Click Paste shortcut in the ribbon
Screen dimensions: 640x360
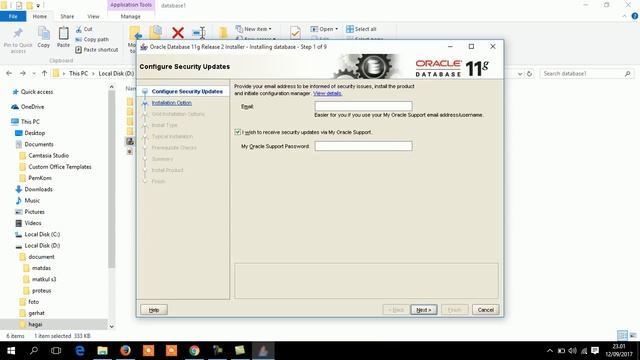[x=97, y=49]
